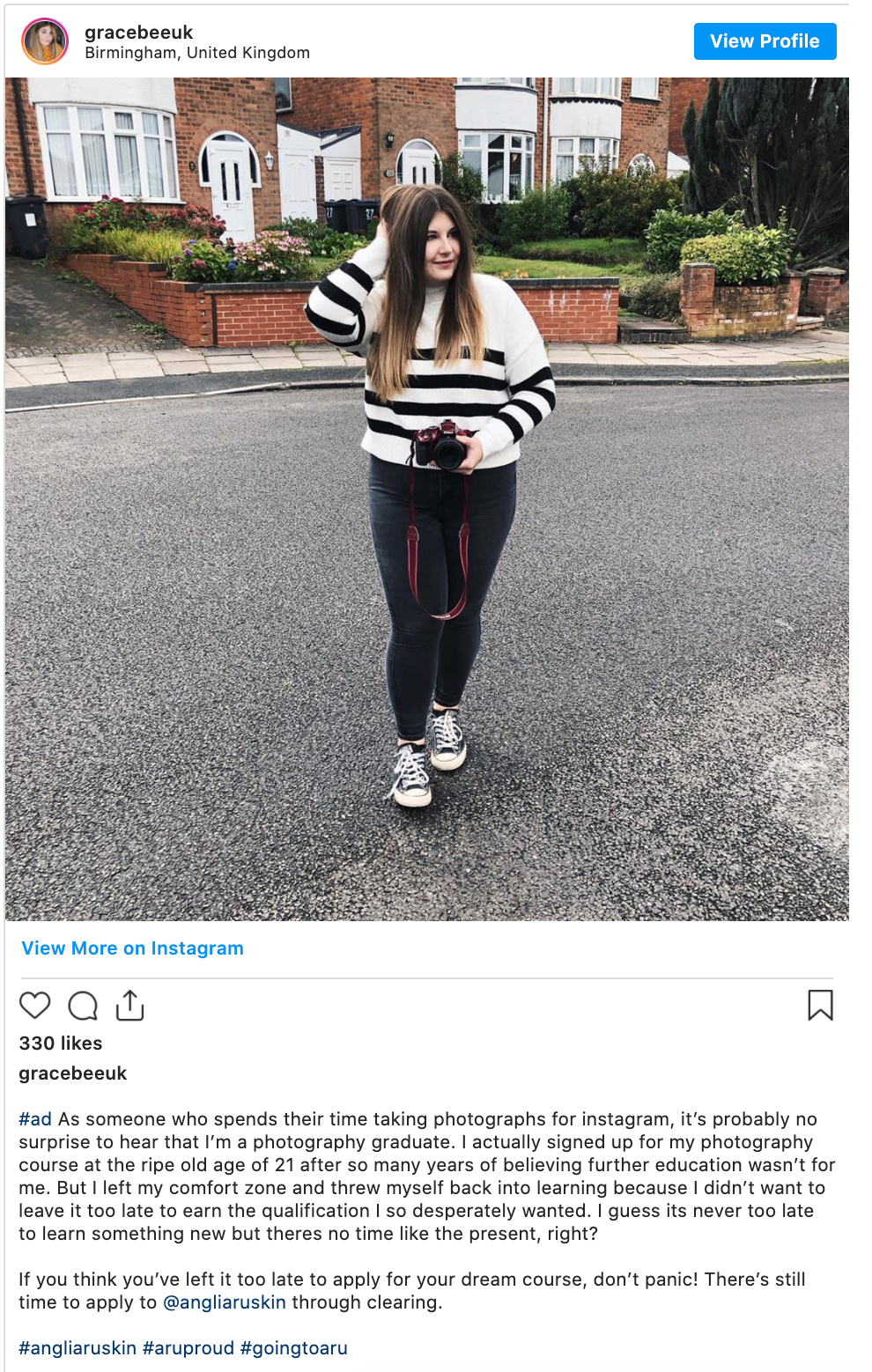The width and height of the screenshot is (872, 1372).
Task: Open the main post photo
Action: coord(427,499)
